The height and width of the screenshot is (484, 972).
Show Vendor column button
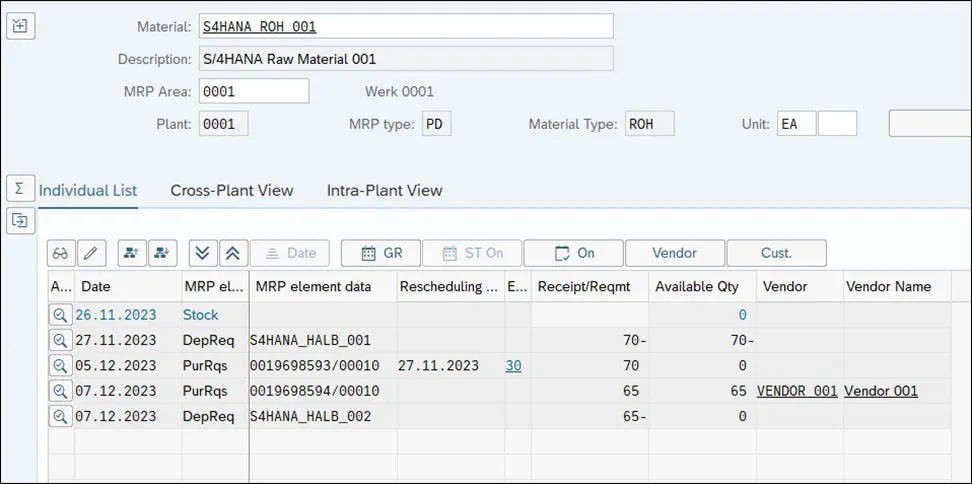[x=675, y=253]
